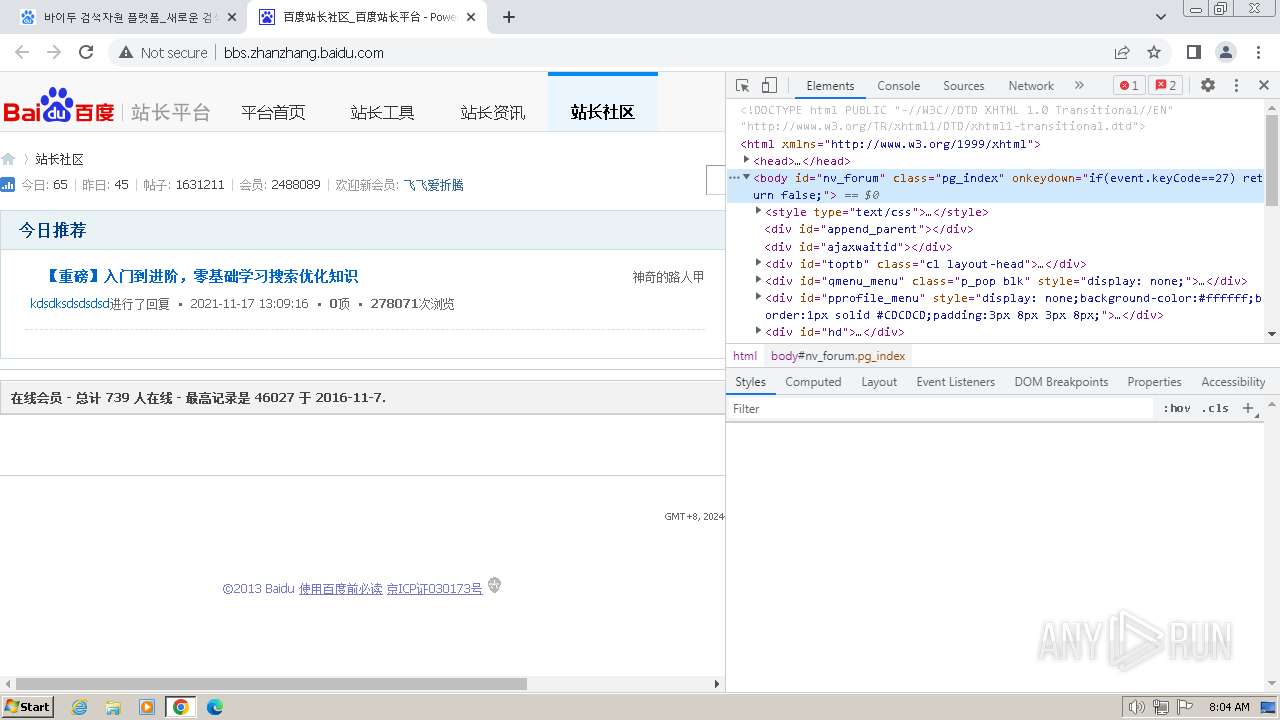Open the Accessibility tab
Image resolution: width=1280 pixels, height=720 pixels.
1233,382
